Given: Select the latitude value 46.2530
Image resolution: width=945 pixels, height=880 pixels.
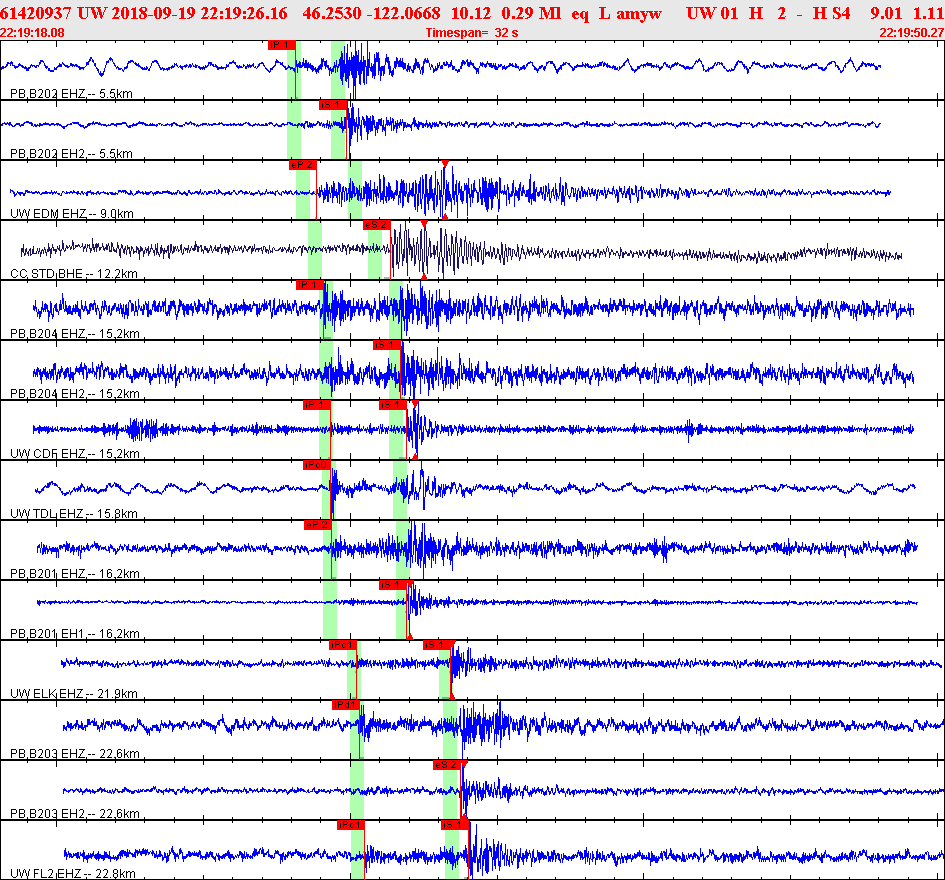Looking at the screenshot, I should pyautogui.click(x=331, y=13).
